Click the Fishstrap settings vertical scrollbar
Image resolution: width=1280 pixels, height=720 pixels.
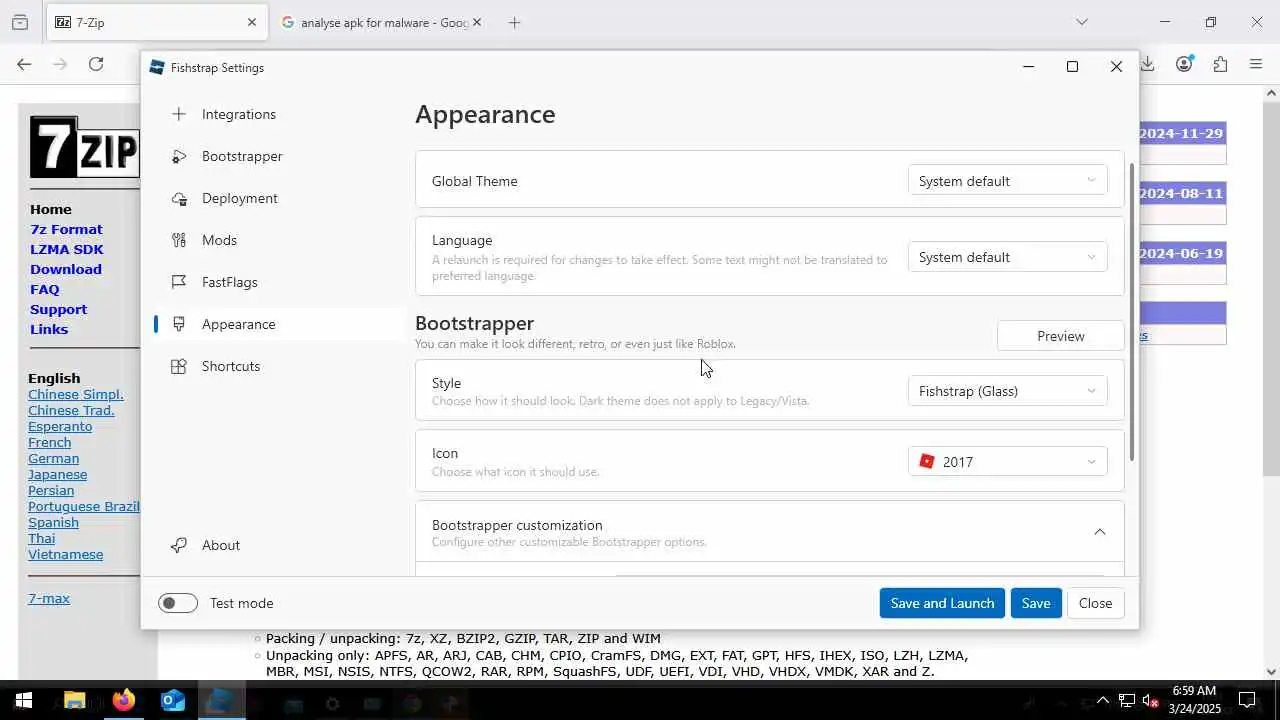(1132, 312)
